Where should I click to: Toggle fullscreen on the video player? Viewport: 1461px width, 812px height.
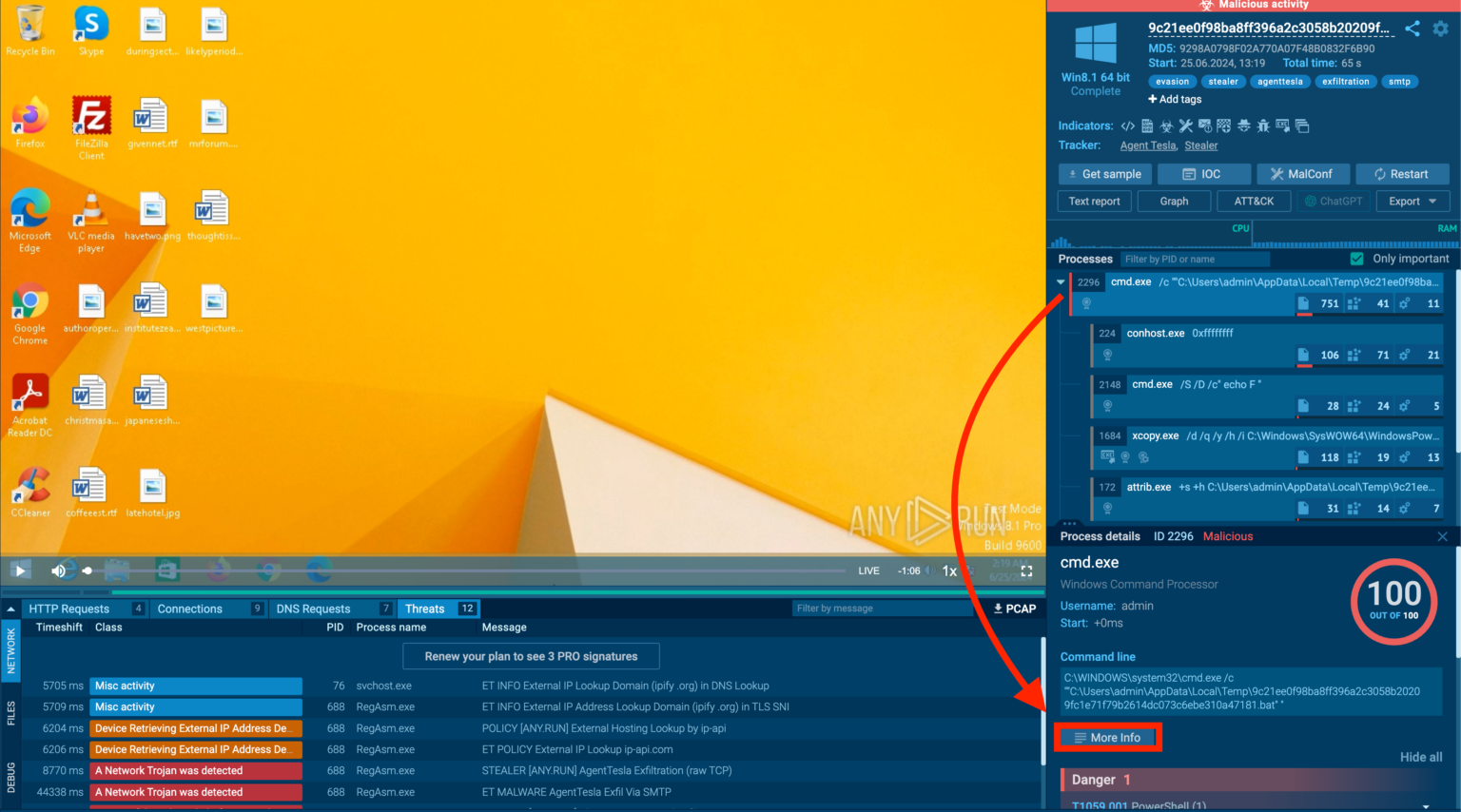(1026, 571)
